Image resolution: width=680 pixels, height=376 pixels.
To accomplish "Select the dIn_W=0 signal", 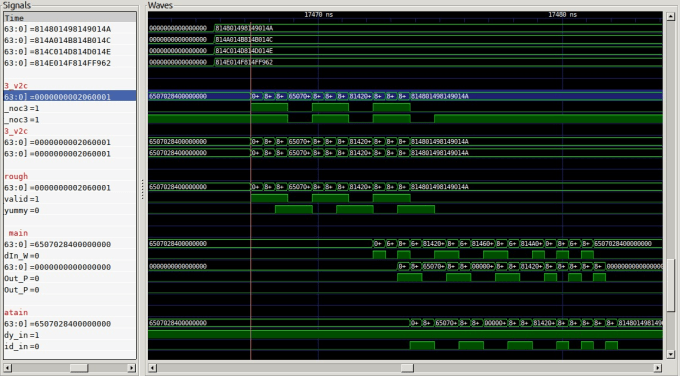I will point(70,256).
